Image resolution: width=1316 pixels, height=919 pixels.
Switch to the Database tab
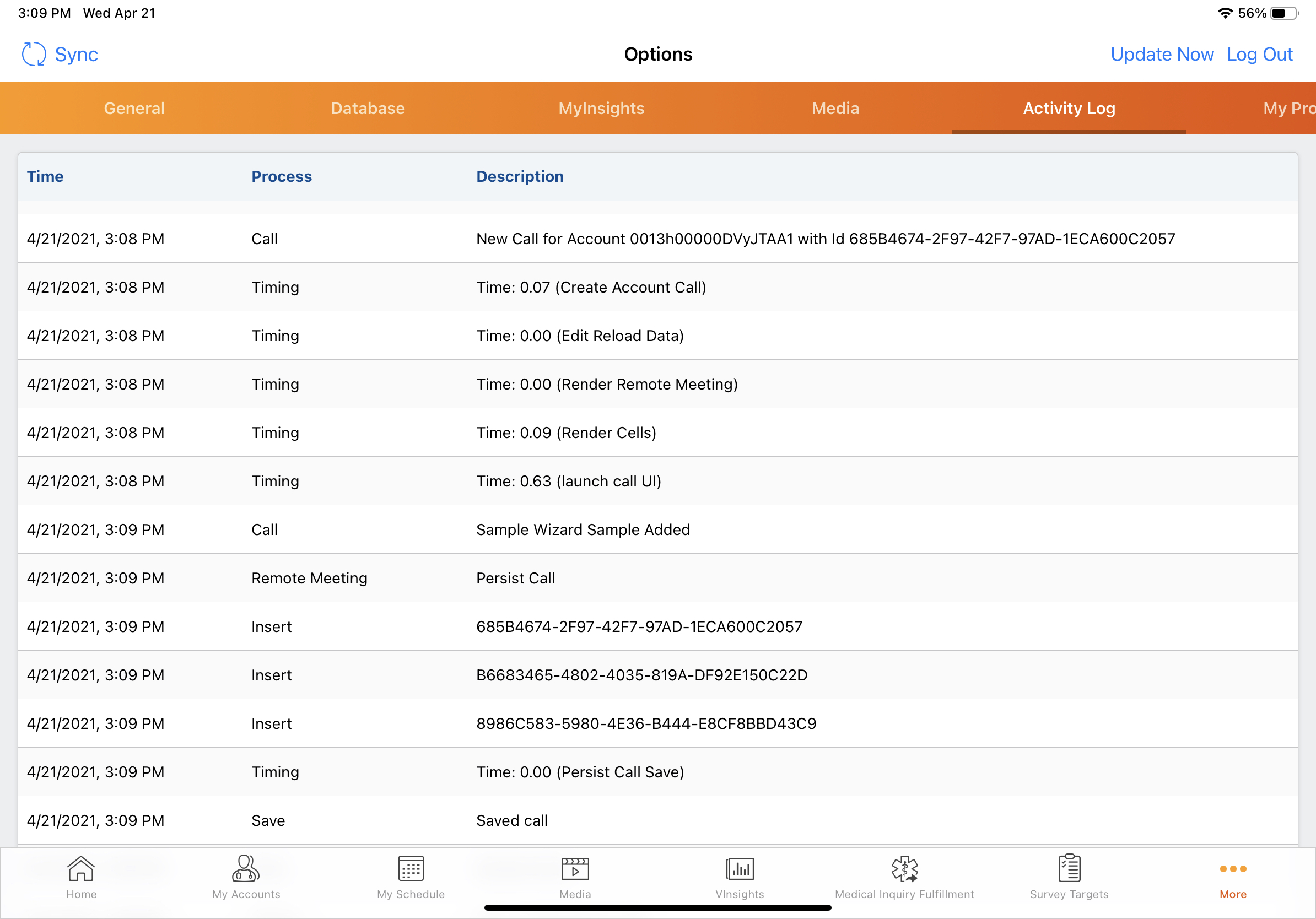tap(368, 109)
